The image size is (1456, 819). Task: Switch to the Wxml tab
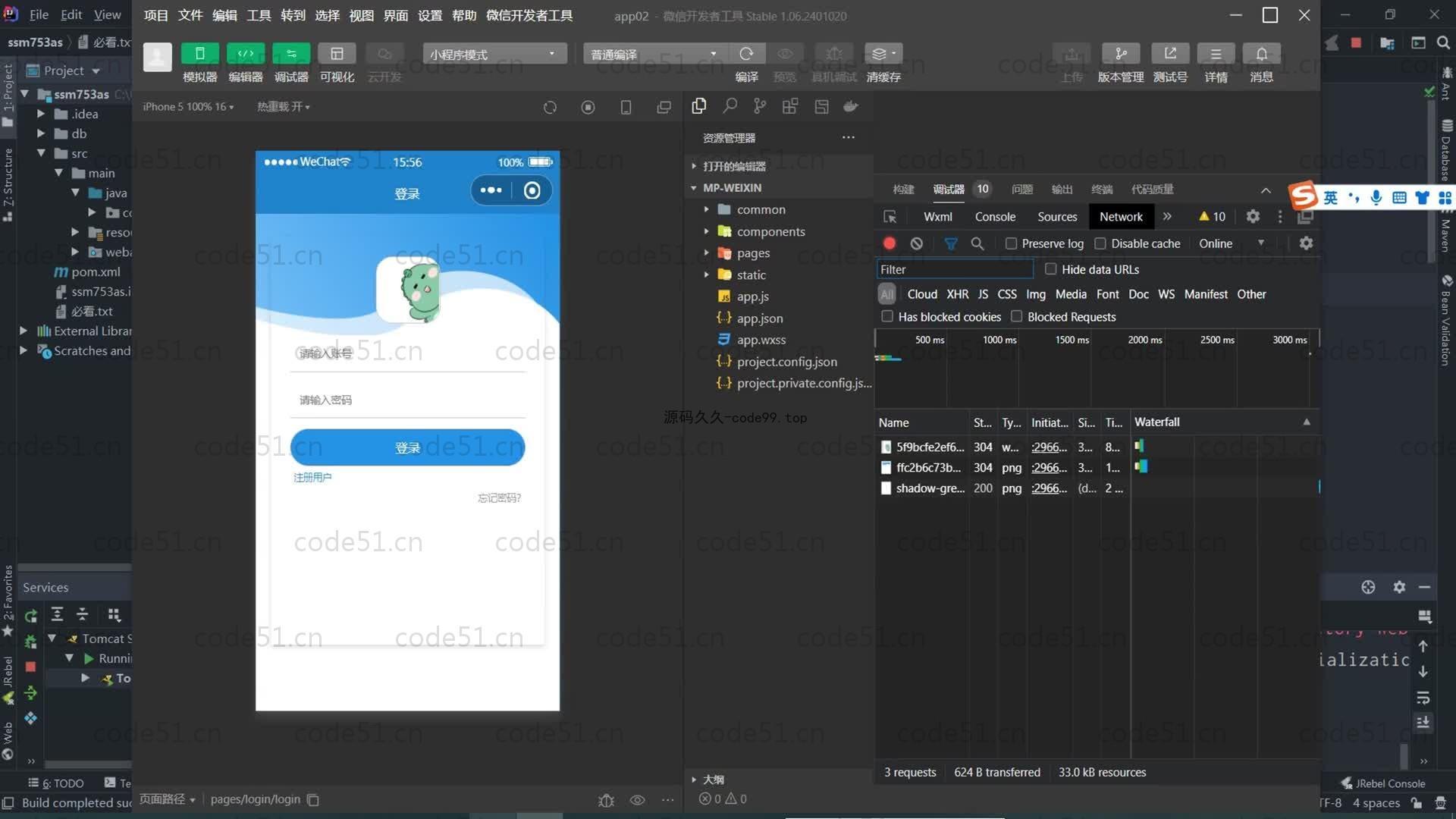click(938, 217)
